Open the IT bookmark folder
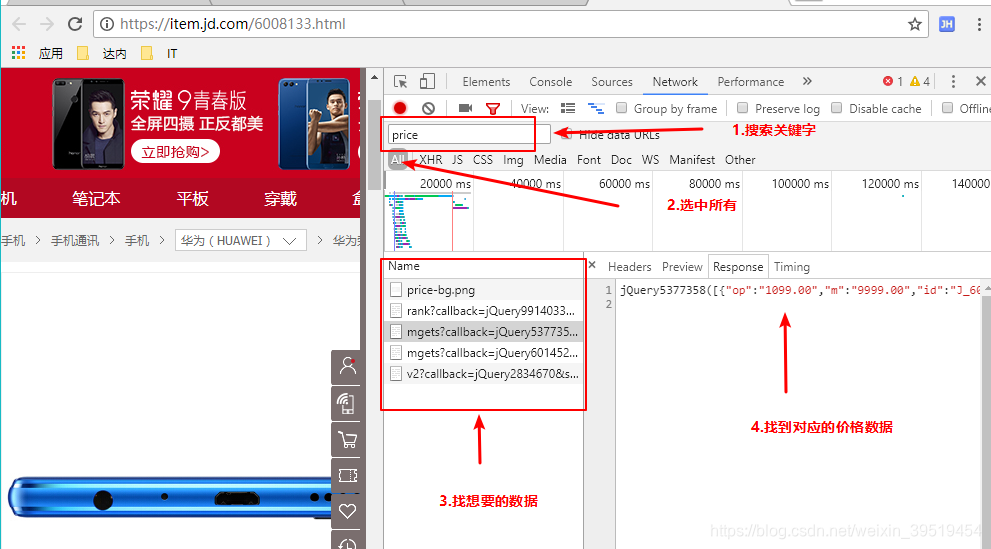 (159, 54)
